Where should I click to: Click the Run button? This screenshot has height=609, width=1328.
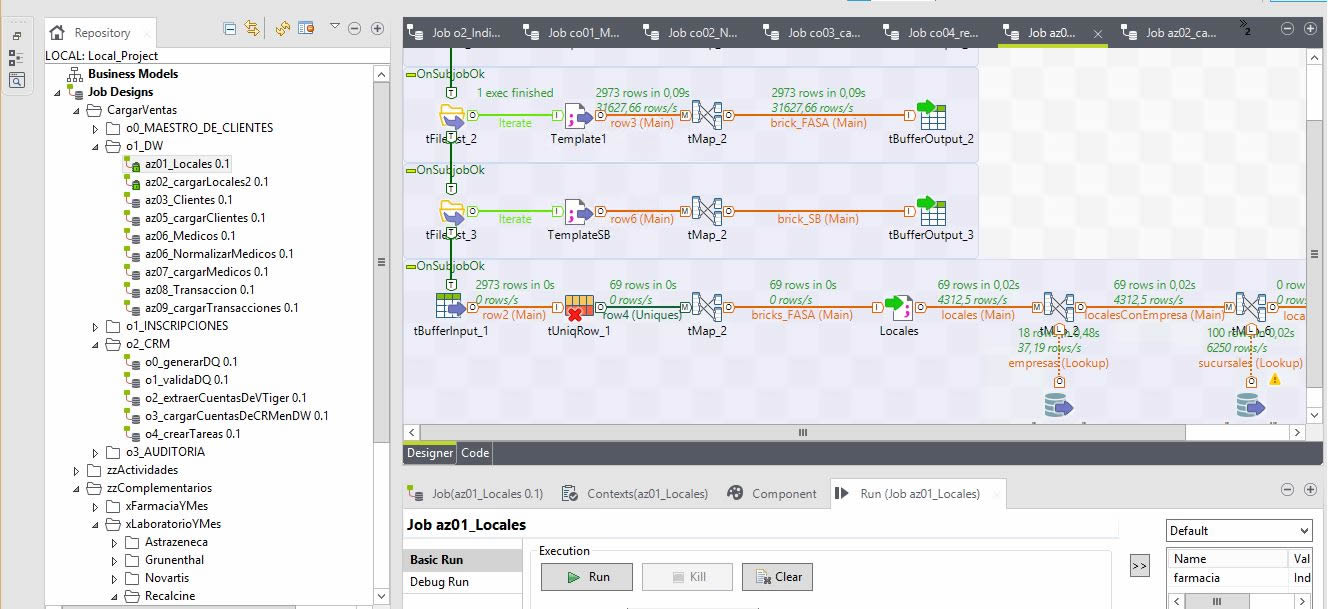point(587,577)
